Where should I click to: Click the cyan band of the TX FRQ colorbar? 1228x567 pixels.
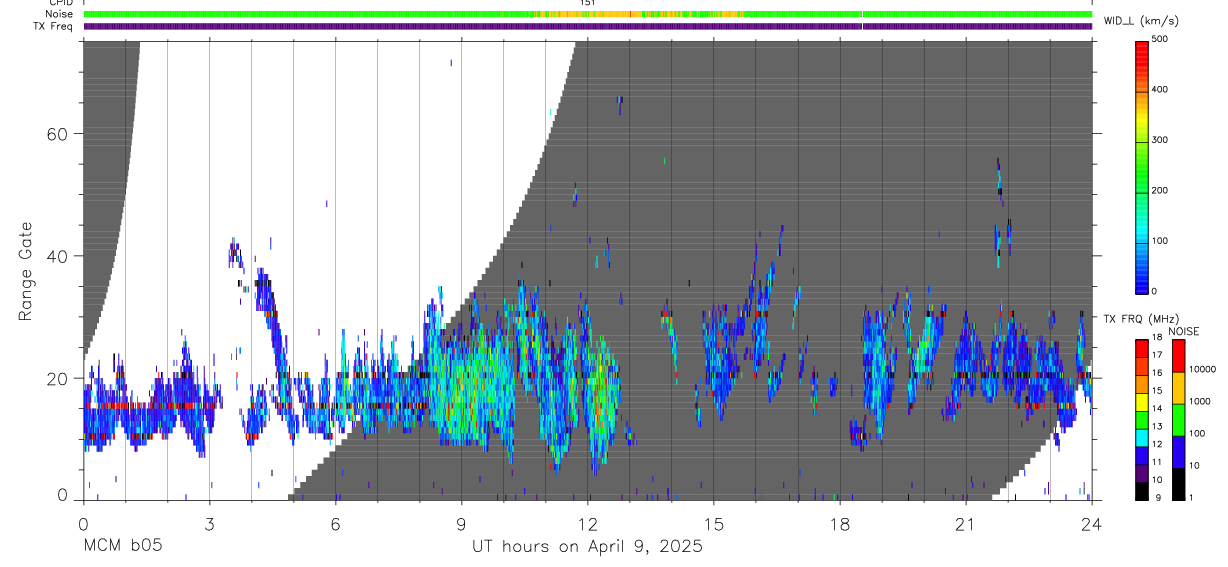[x=1142, y=438]
